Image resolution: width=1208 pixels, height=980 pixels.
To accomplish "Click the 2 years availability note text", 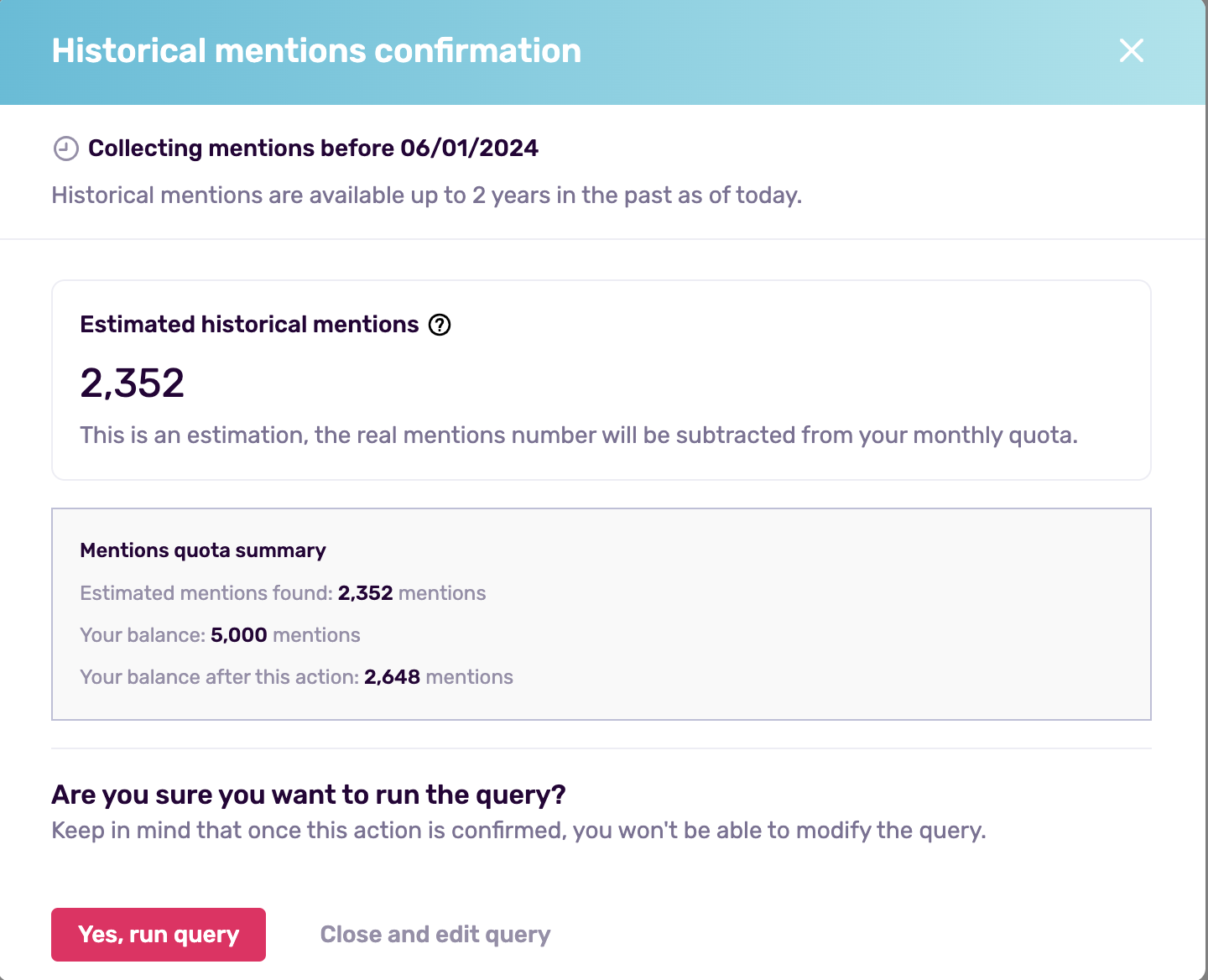I will [427, 195].
